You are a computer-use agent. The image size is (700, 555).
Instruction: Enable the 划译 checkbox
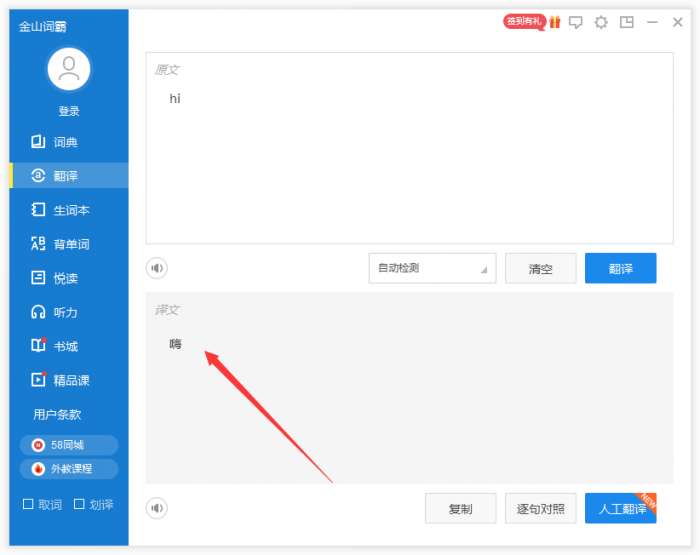coord(79,504)
